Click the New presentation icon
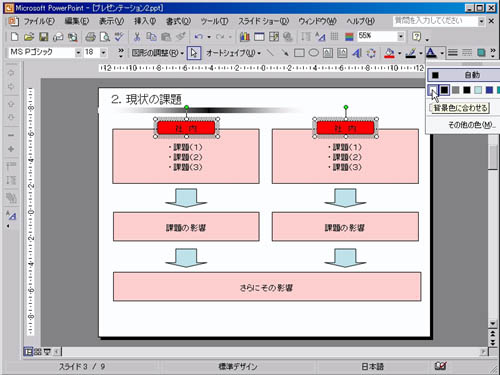 [14, 37]
